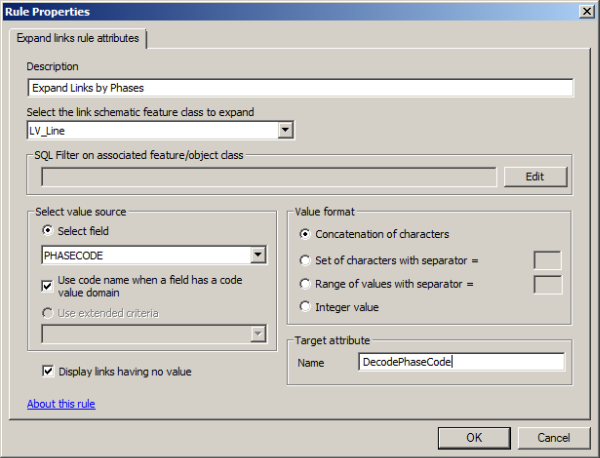
Task: Select Concatenation of characters option
Action: (x=306, y=234)
